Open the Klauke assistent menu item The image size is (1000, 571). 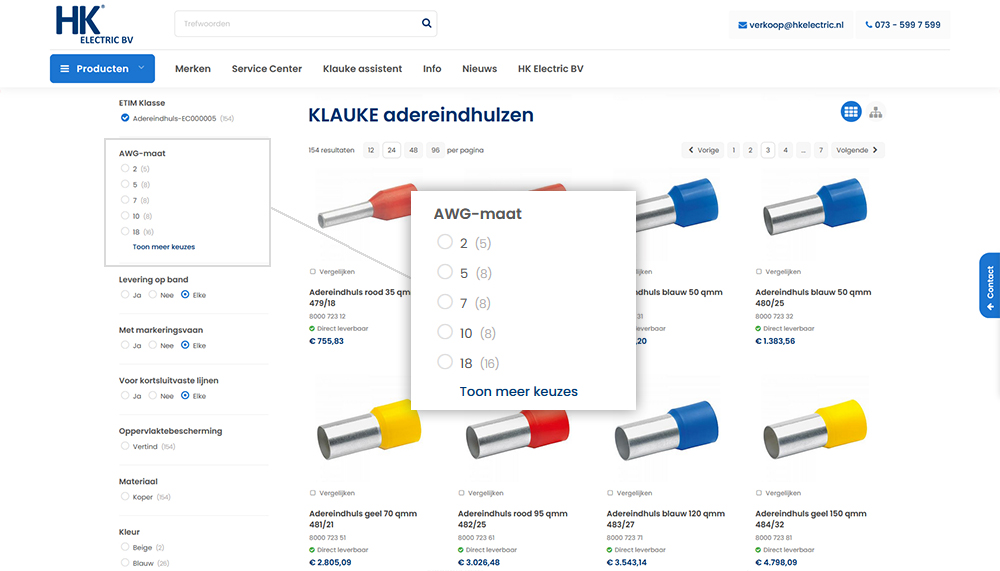[x=362, y=69]
